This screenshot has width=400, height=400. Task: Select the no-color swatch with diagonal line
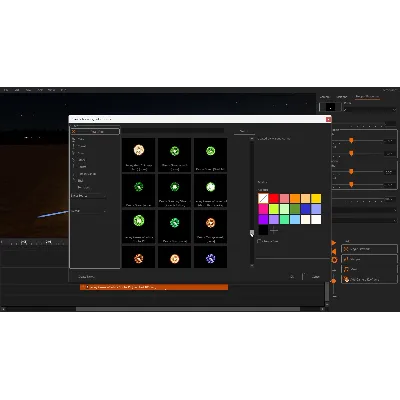(263, 199)
